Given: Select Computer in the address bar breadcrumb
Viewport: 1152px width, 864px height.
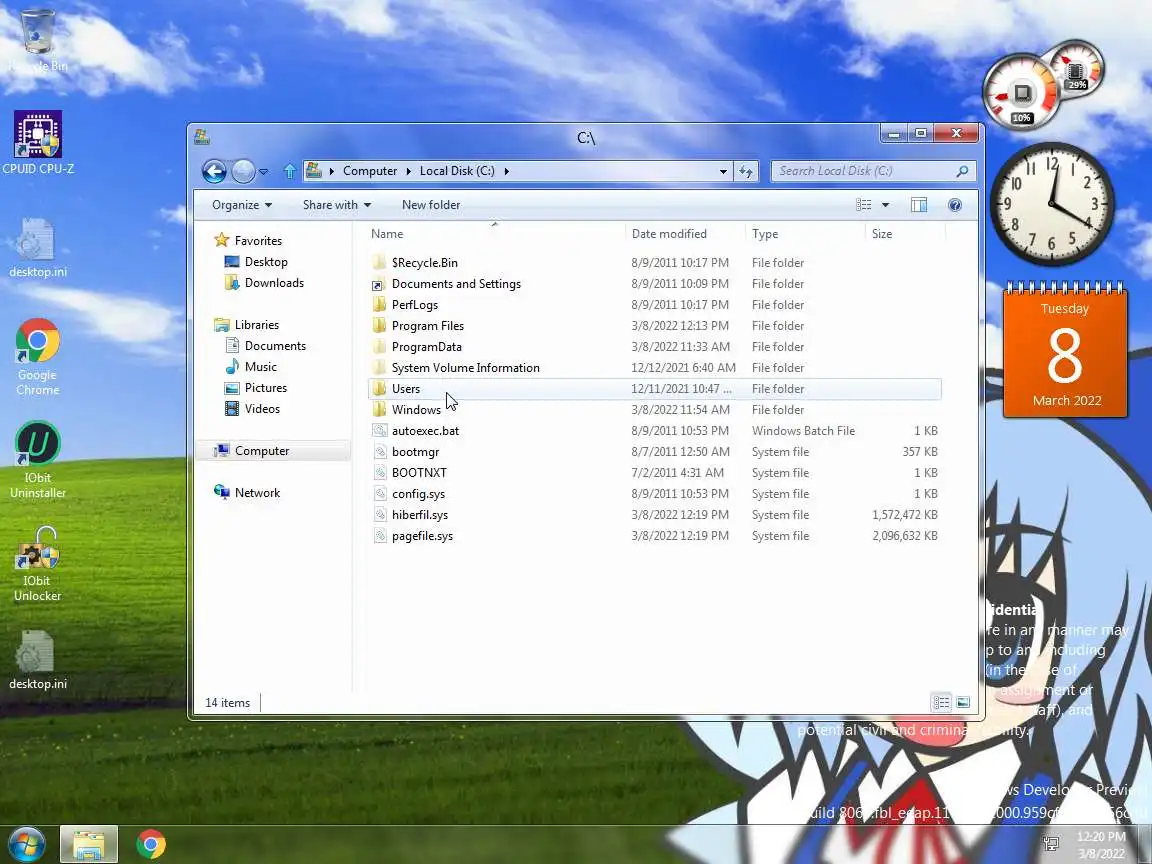Looking at the screenshot, I should tap(370, 171).
